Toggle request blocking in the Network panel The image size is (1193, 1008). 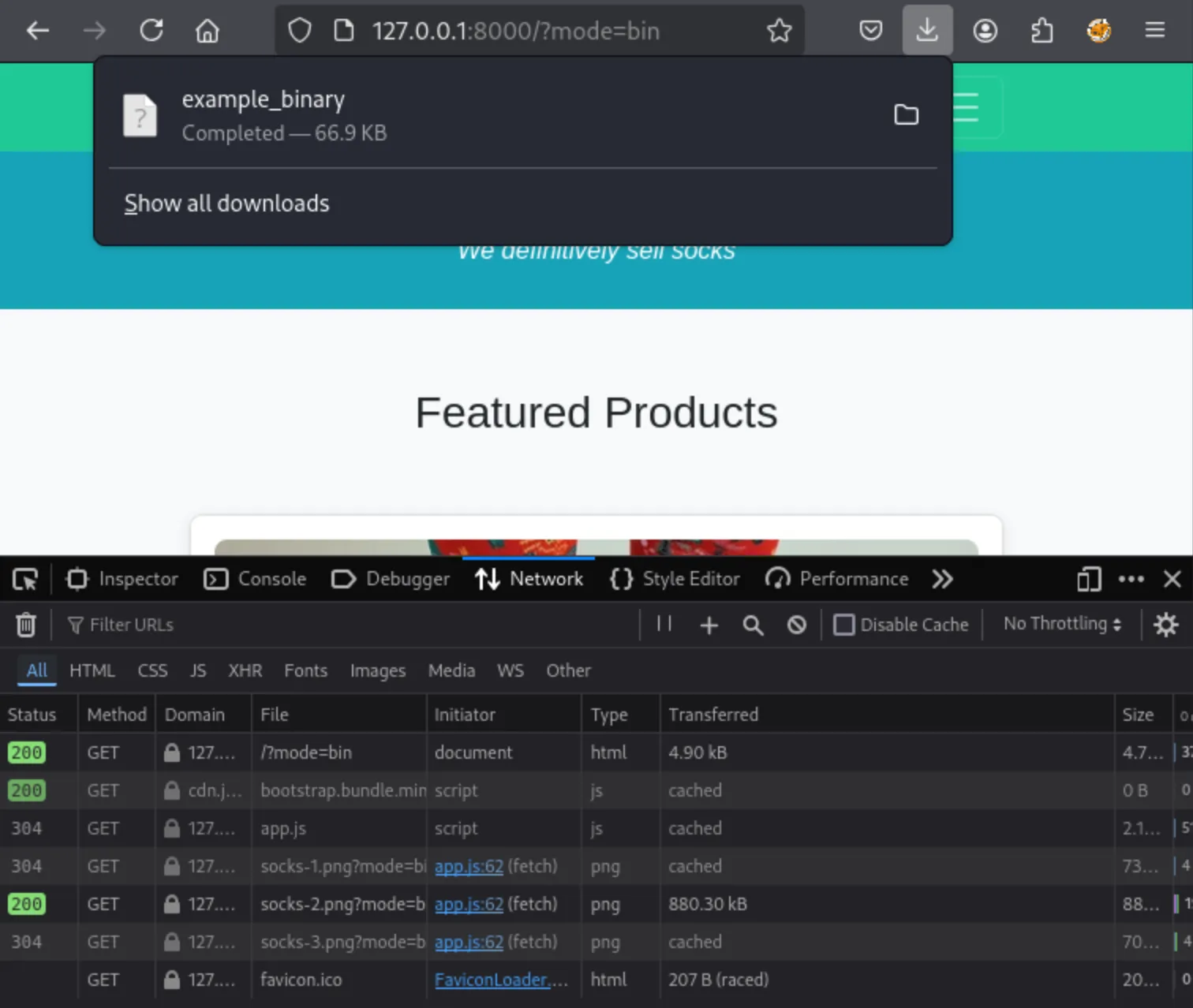pyautogui.click(x=796, y=625)
